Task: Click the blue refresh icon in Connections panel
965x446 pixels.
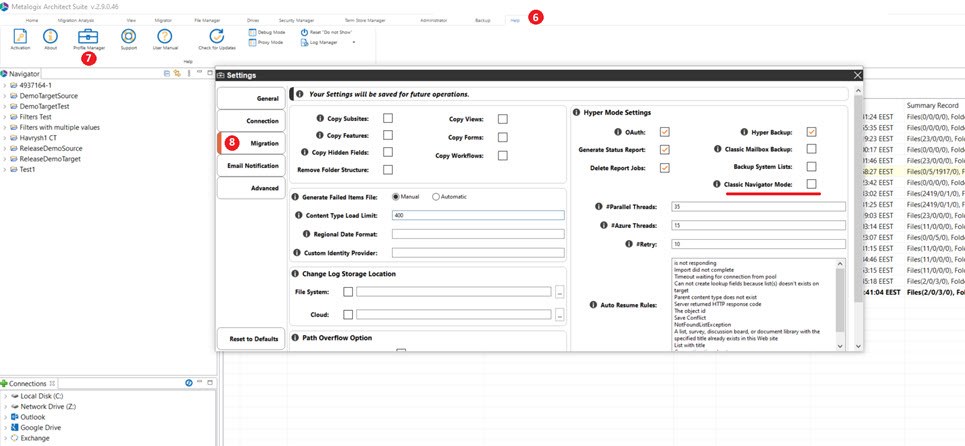Action: pyautogui.click(x=189, y=383)
